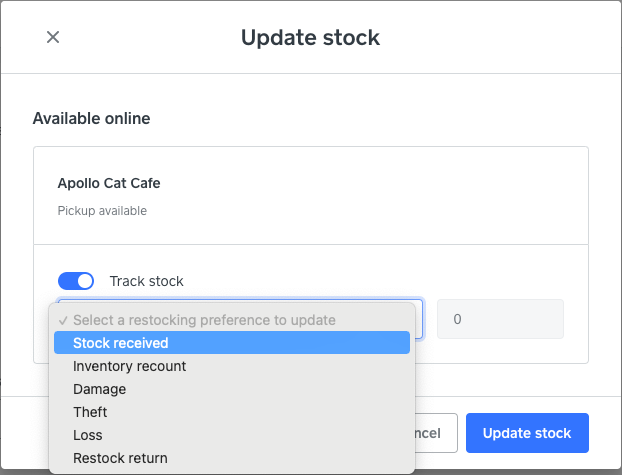Focus the stock quantity input field

(x=500, y=319)
